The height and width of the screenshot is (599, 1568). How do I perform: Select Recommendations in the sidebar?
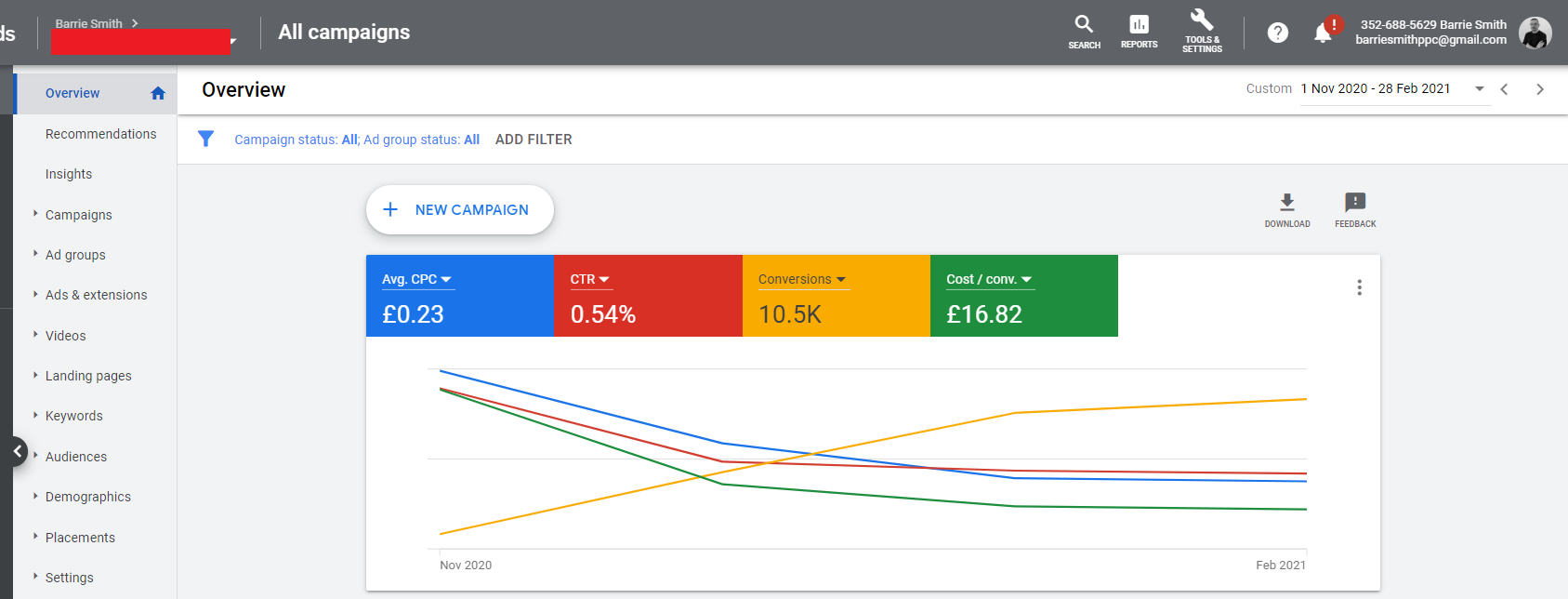(x=100, y=134)
